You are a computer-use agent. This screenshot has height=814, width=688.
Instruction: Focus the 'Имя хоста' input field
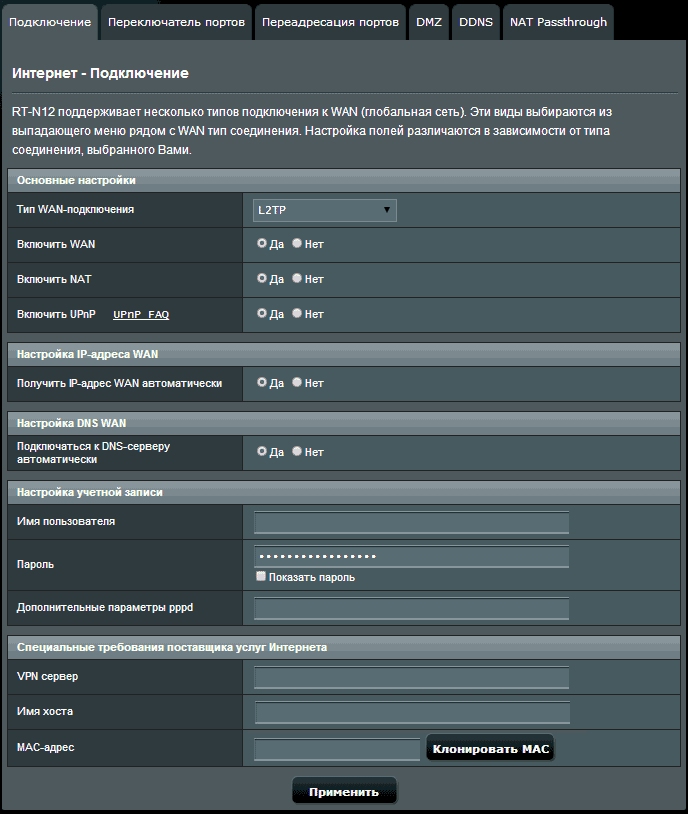coord(411,712)
